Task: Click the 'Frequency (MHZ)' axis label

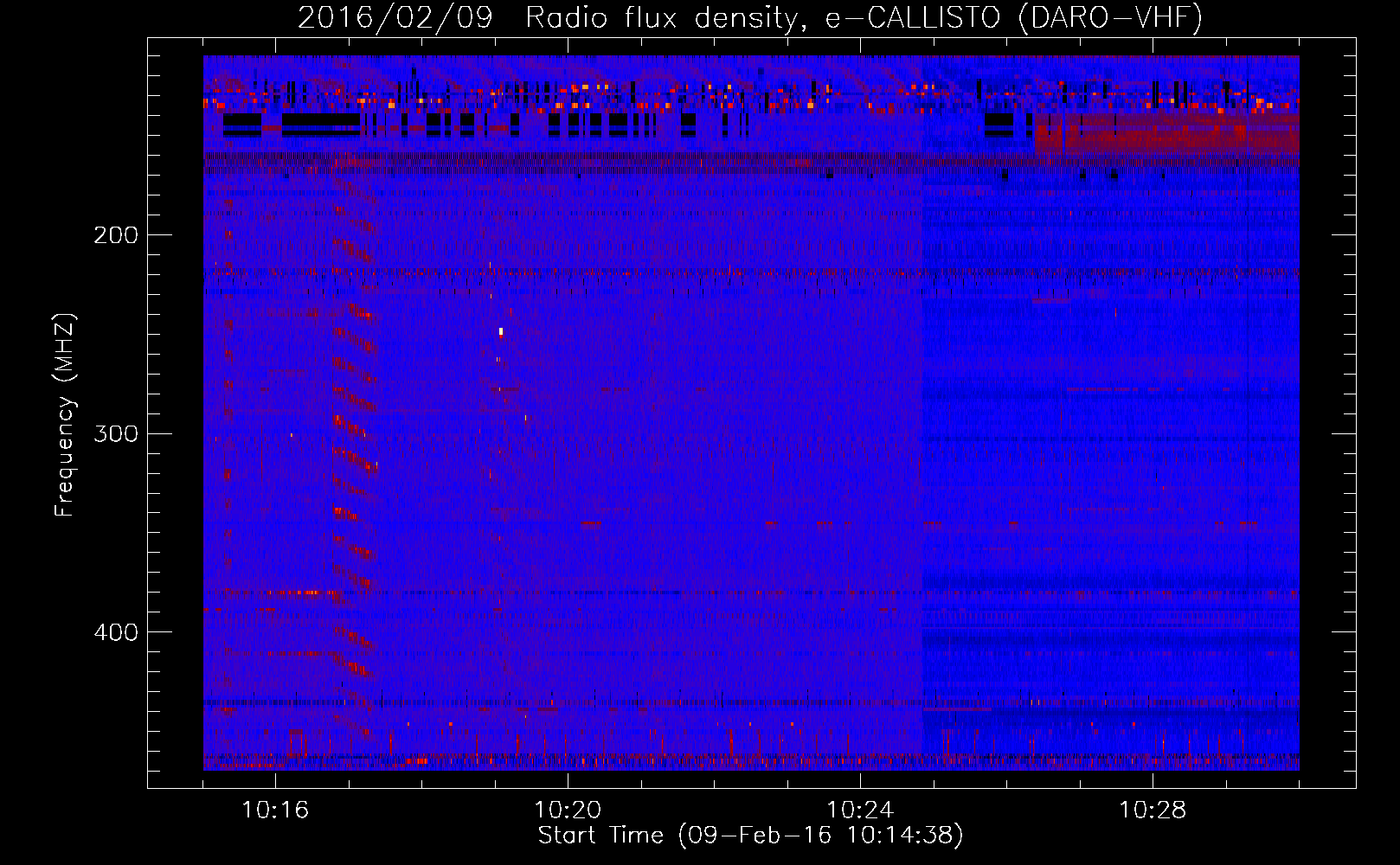Action: click(x=65, y=414)
